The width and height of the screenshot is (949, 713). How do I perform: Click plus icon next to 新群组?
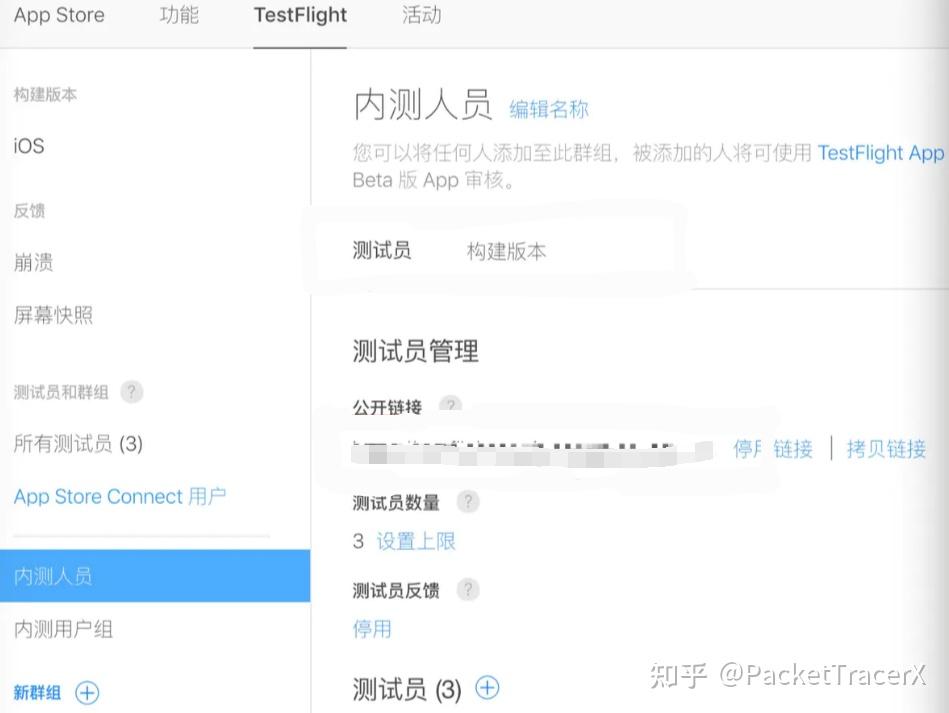point(87,692)
